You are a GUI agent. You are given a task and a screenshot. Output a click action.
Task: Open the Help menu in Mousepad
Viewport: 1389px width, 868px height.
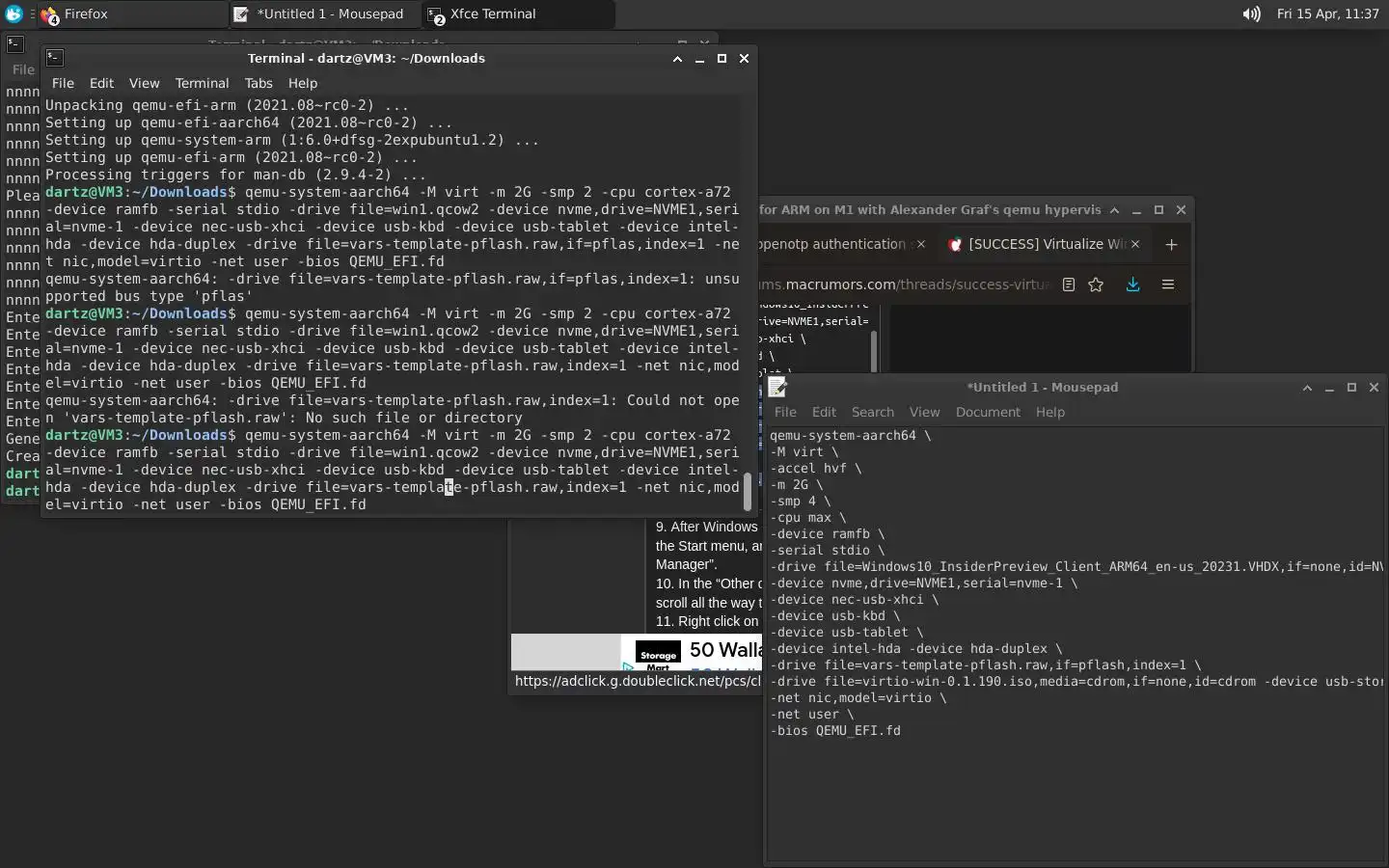click(1050, 412)
